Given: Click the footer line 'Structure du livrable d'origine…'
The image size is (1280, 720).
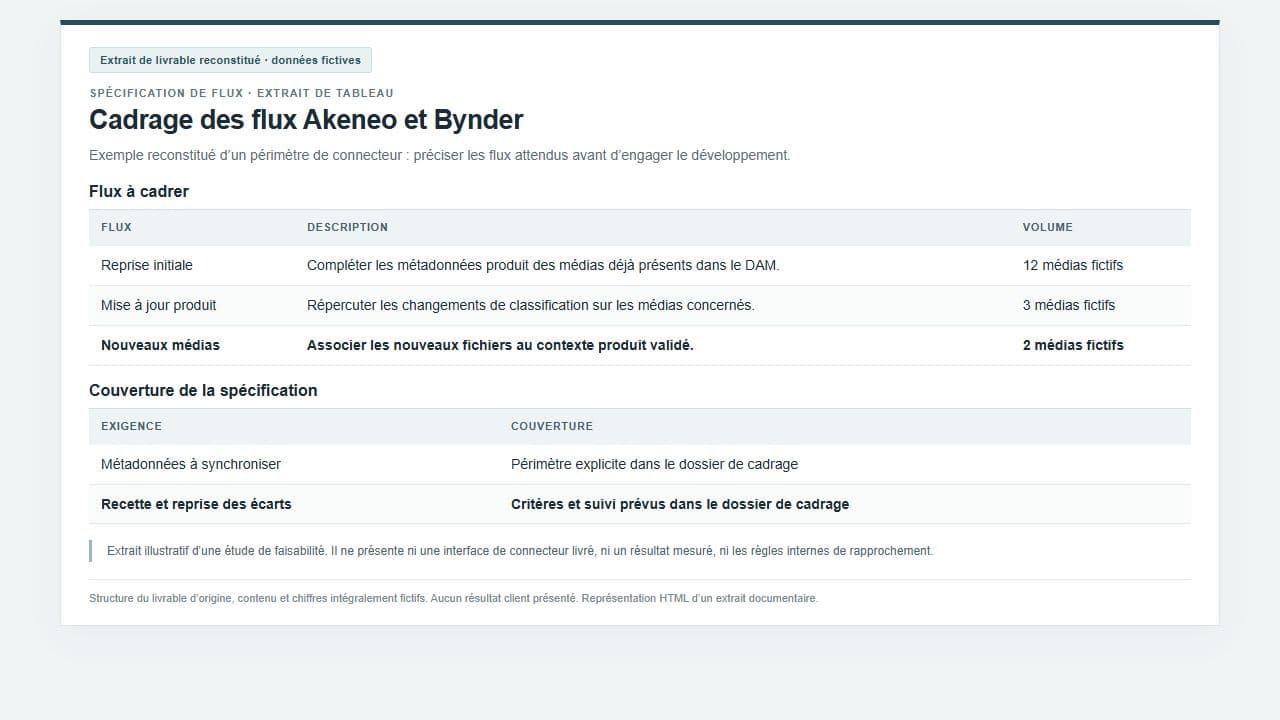Looking at the screenshot, I should point(453,598).
